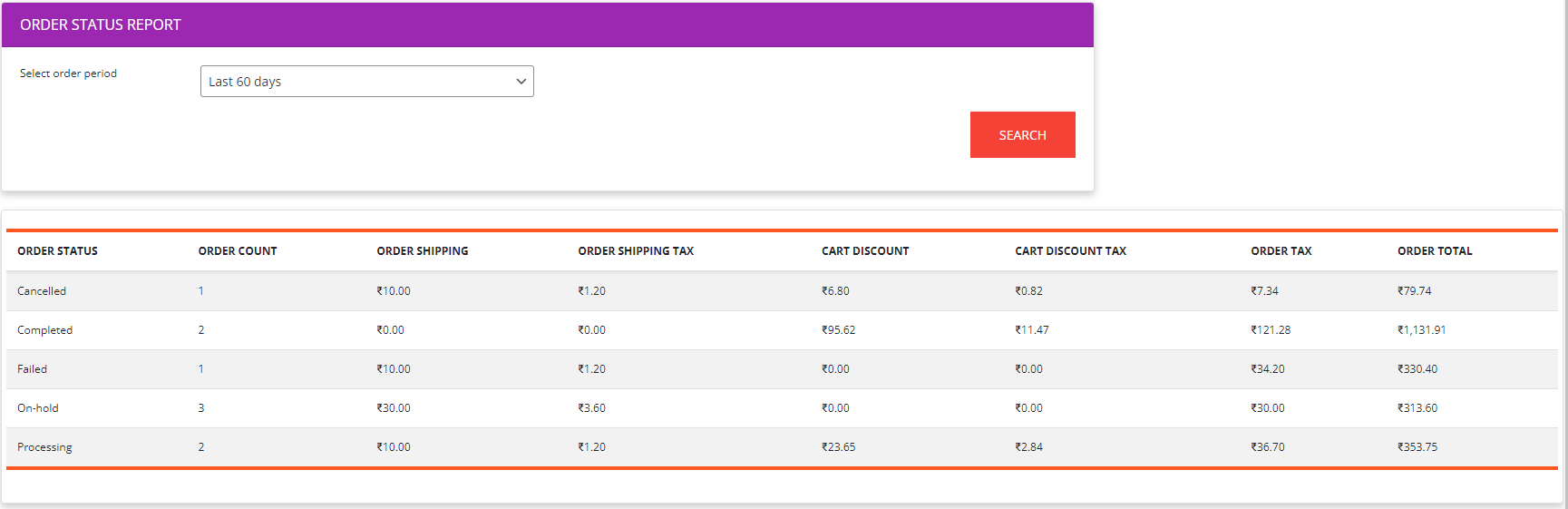Click the ORDER TOTAL column header

point(1435,251)
